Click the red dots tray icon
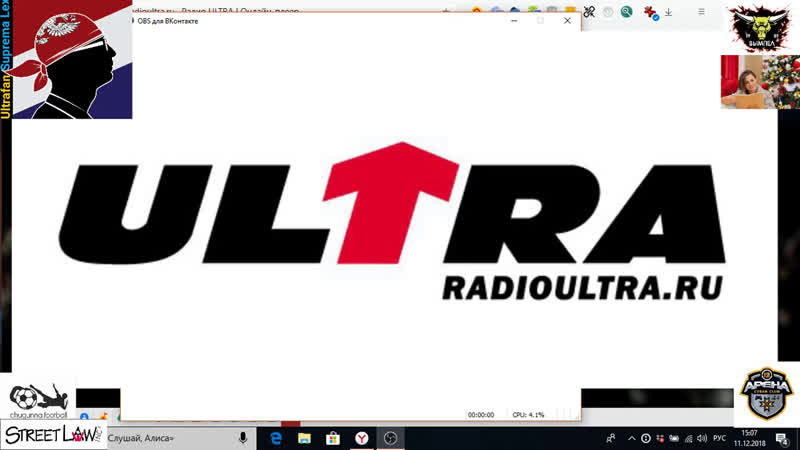Screen dimensions: 800x450 [660, 438]
